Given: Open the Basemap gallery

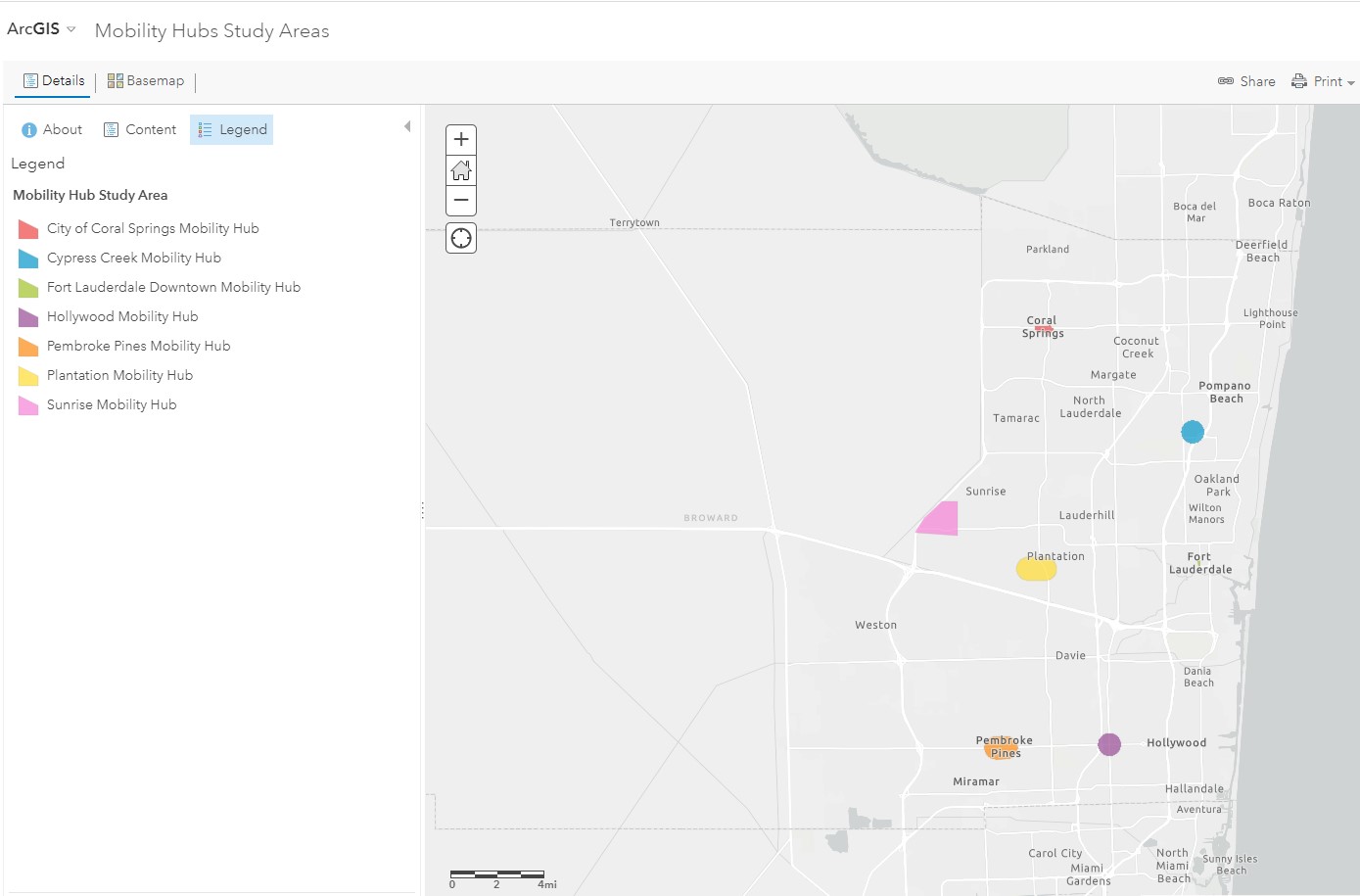Looking at the screenshot, I should (146, 81).
